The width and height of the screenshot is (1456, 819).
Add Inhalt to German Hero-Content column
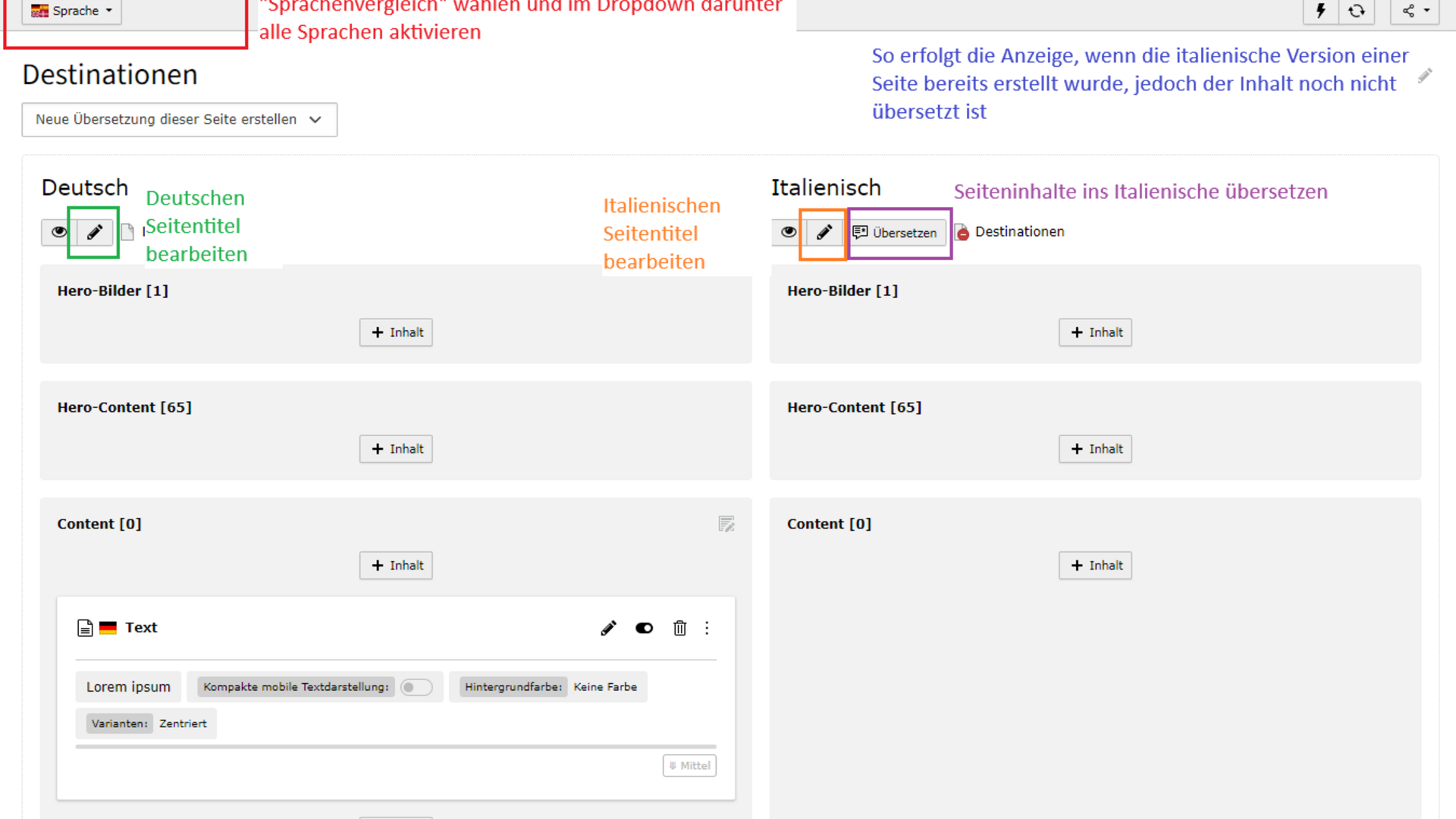396,449
